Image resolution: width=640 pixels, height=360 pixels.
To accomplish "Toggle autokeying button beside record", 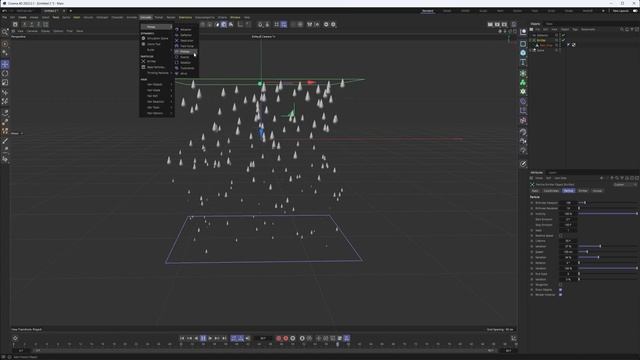I will tap(286, 338).
